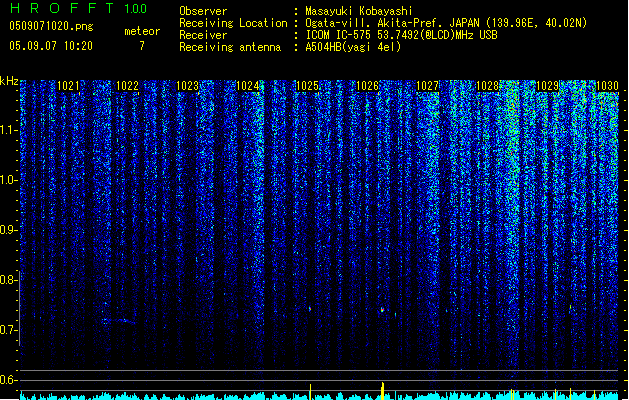Click the date stamp 05.09.07 10:20

tap(51, 46)
